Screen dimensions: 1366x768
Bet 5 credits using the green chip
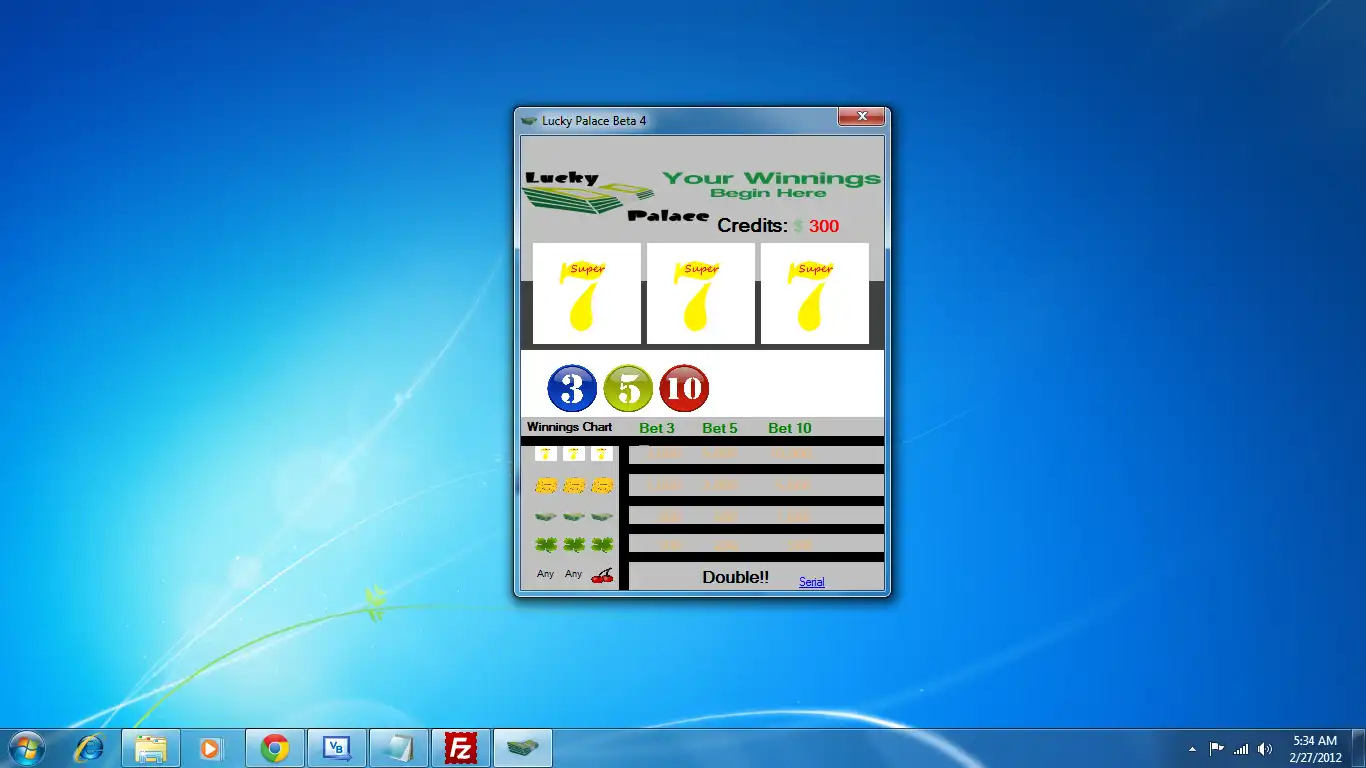[629, 388]
